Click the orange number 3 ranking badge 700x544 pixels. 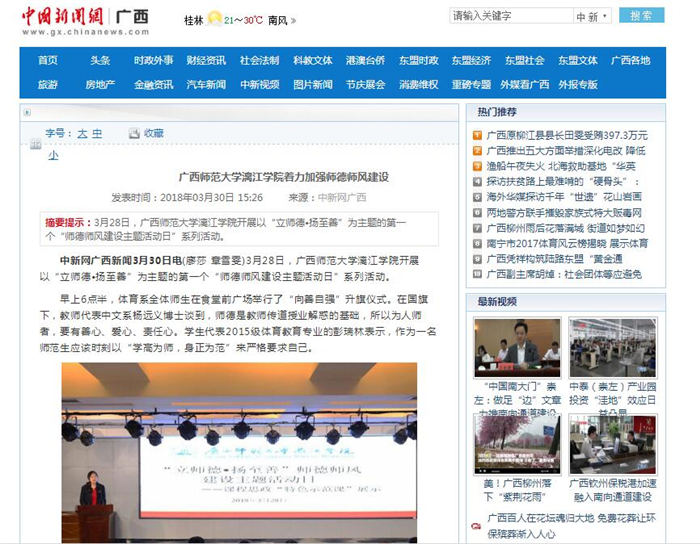pyautogui.click(x=478, y=166)
